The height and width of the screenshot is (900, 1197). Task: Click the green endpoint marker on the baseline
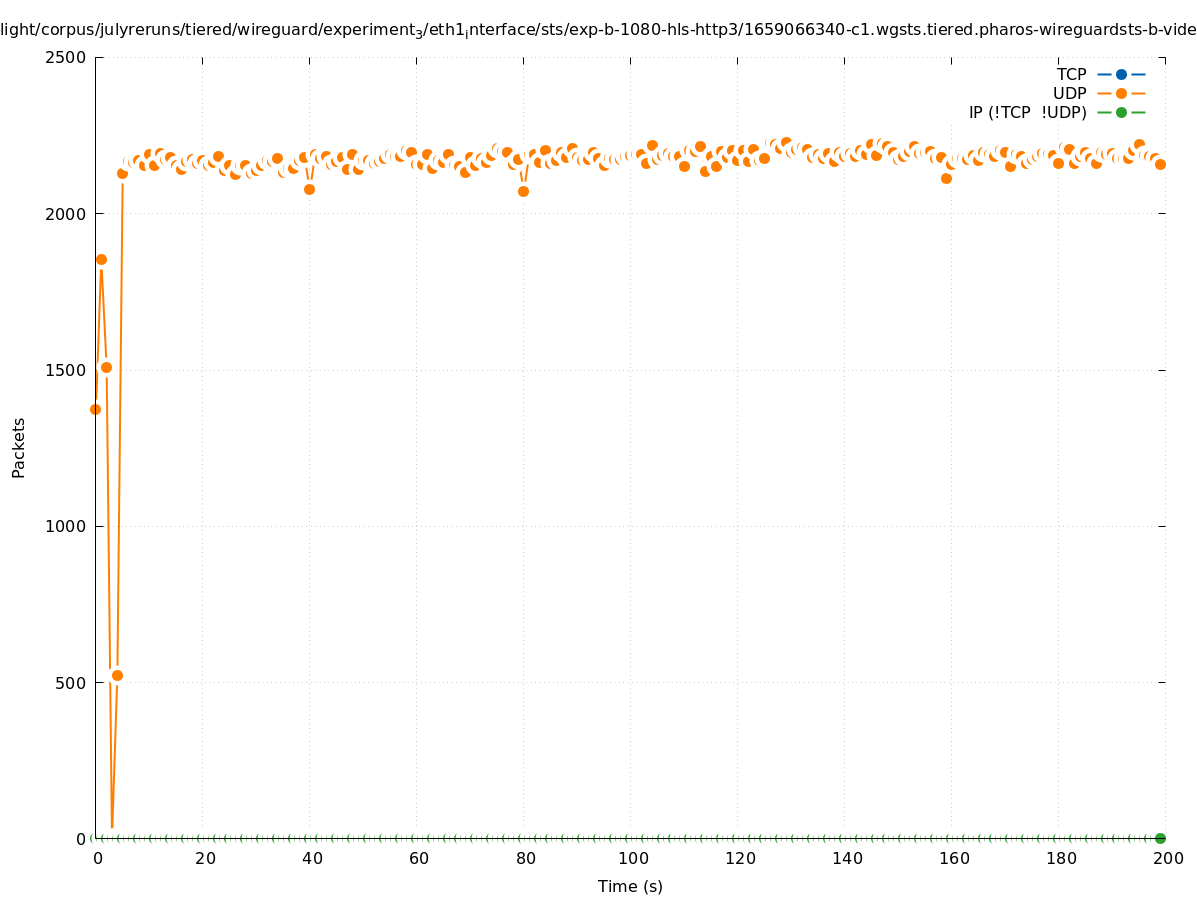point(1160,838)
